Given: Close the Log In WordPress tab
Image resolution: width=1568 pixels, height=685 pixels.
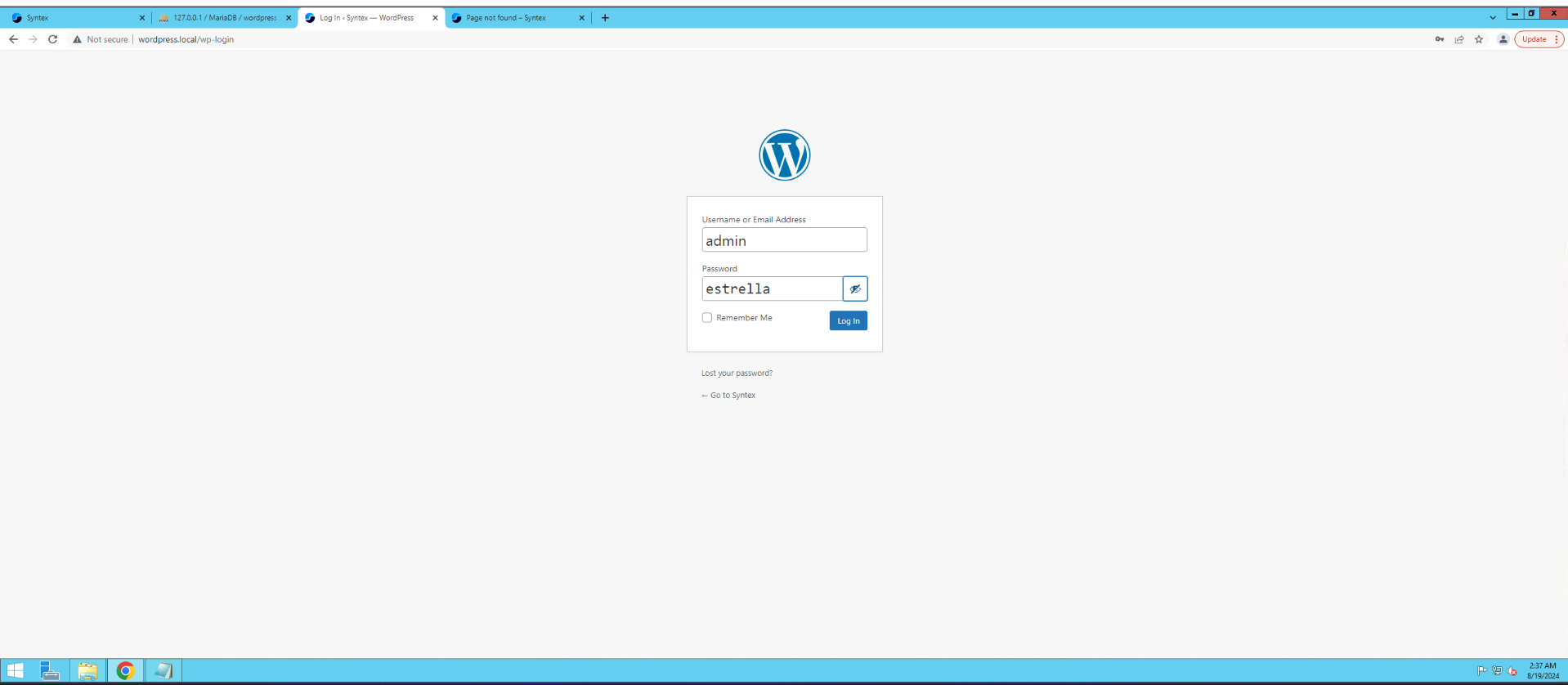Looking at the screenshot, I should [435, 17].
